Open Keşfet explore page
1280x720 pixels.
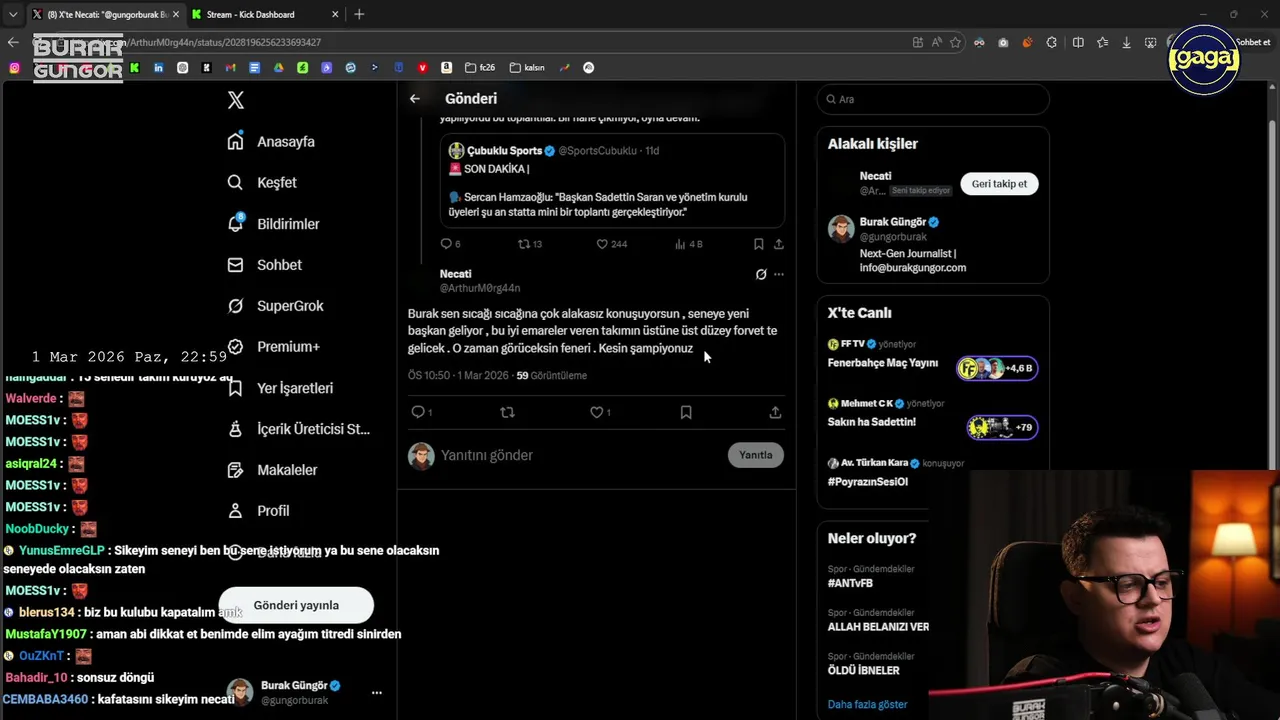[x=262, y=183]
